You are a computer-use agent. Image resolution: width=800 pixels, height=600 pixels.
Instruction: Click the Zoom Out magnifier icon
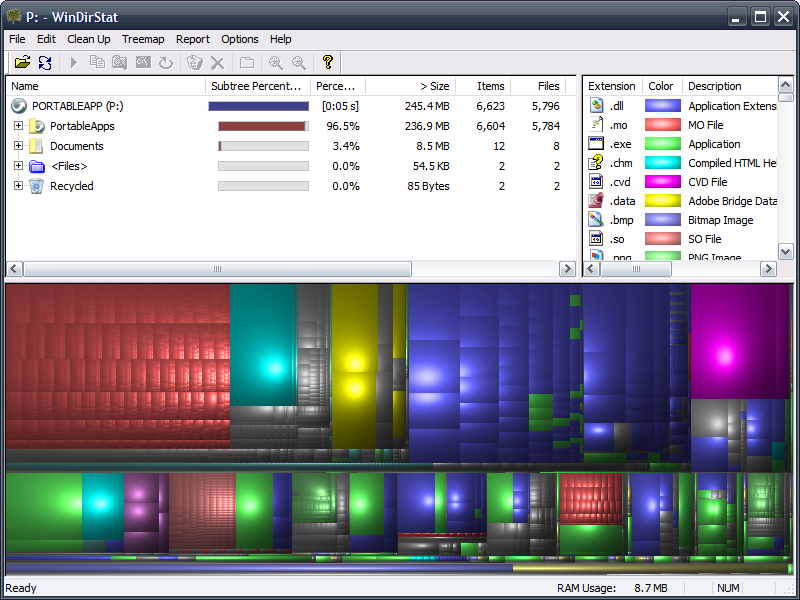click(x=298, y=62)
